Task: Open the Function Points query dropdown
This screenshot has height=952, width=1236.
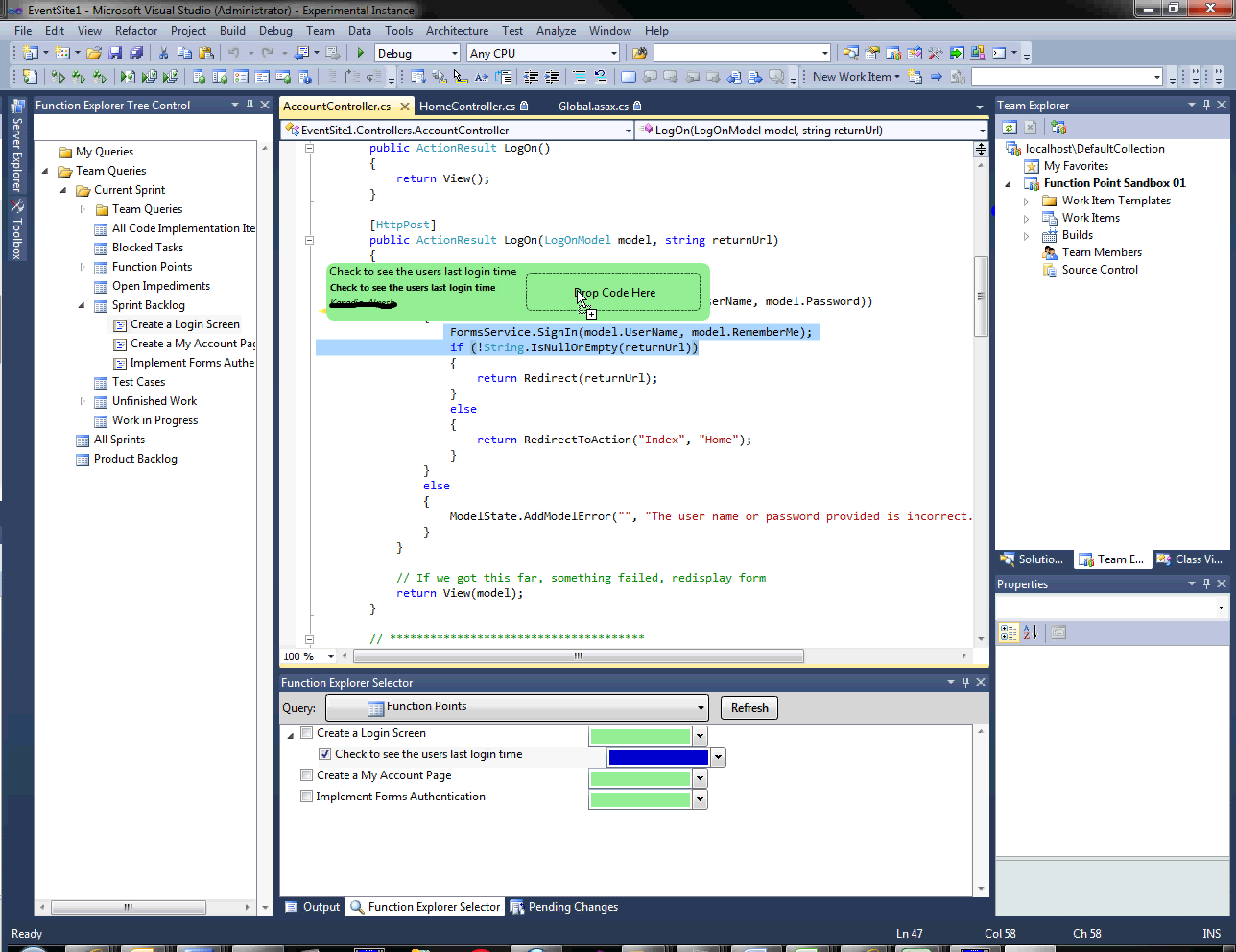Action: tap(517, 707)
